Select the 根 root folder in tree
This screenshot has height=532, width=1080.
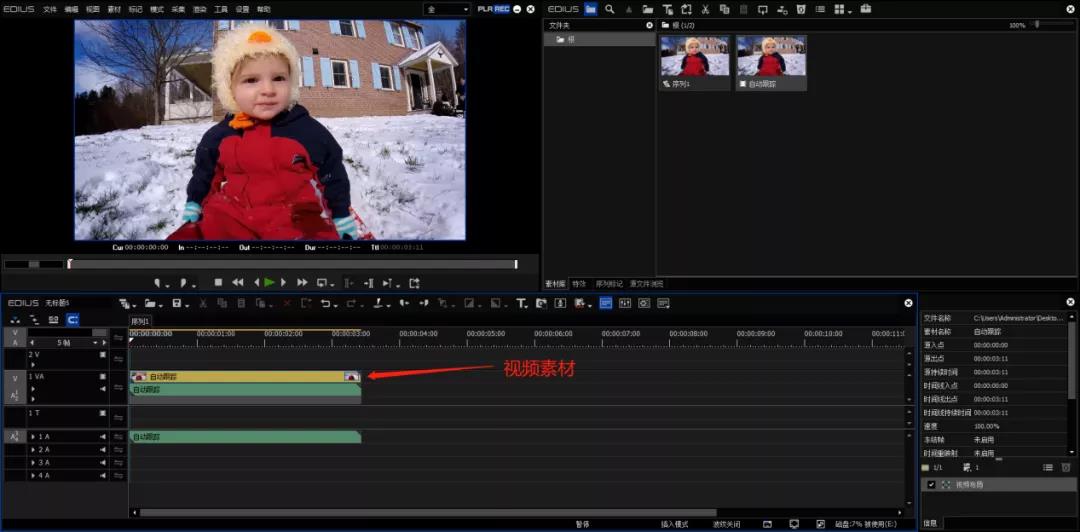pyautogui.click(x=599, y=40)
